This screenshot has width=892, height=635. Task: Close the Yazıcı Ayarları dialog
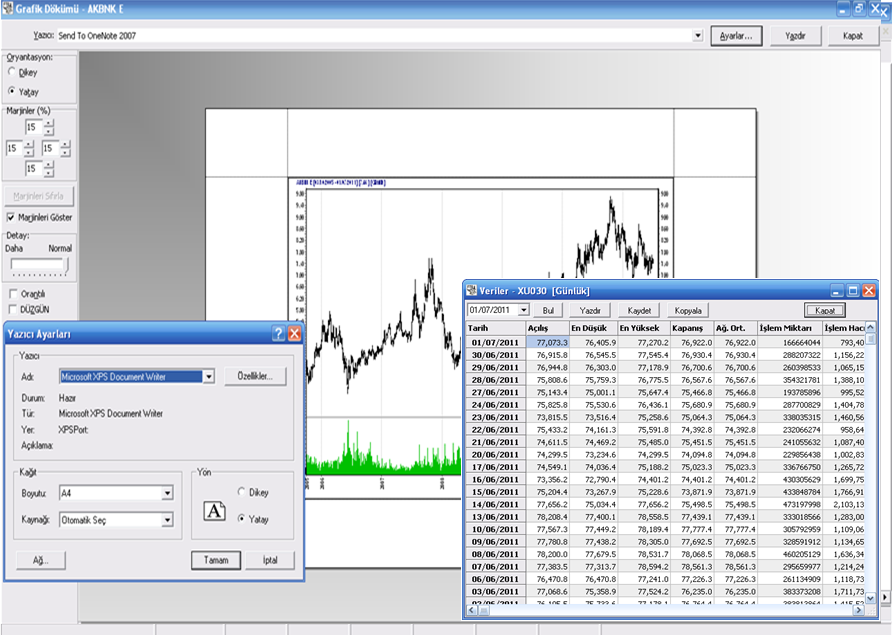(294, 333)
